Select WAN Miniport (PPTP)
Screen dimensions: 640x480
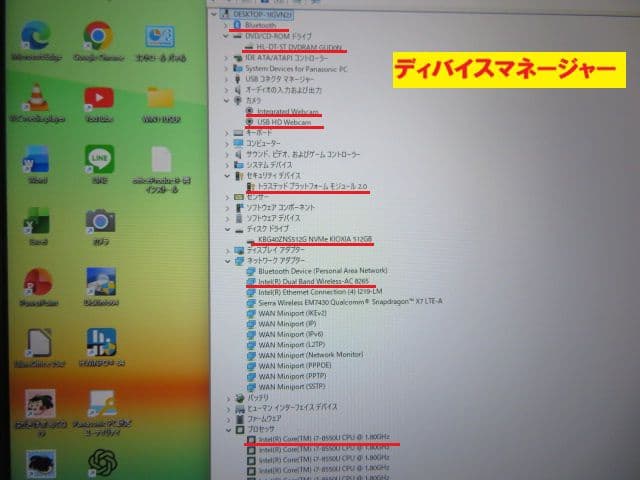[x=292, y=376]
